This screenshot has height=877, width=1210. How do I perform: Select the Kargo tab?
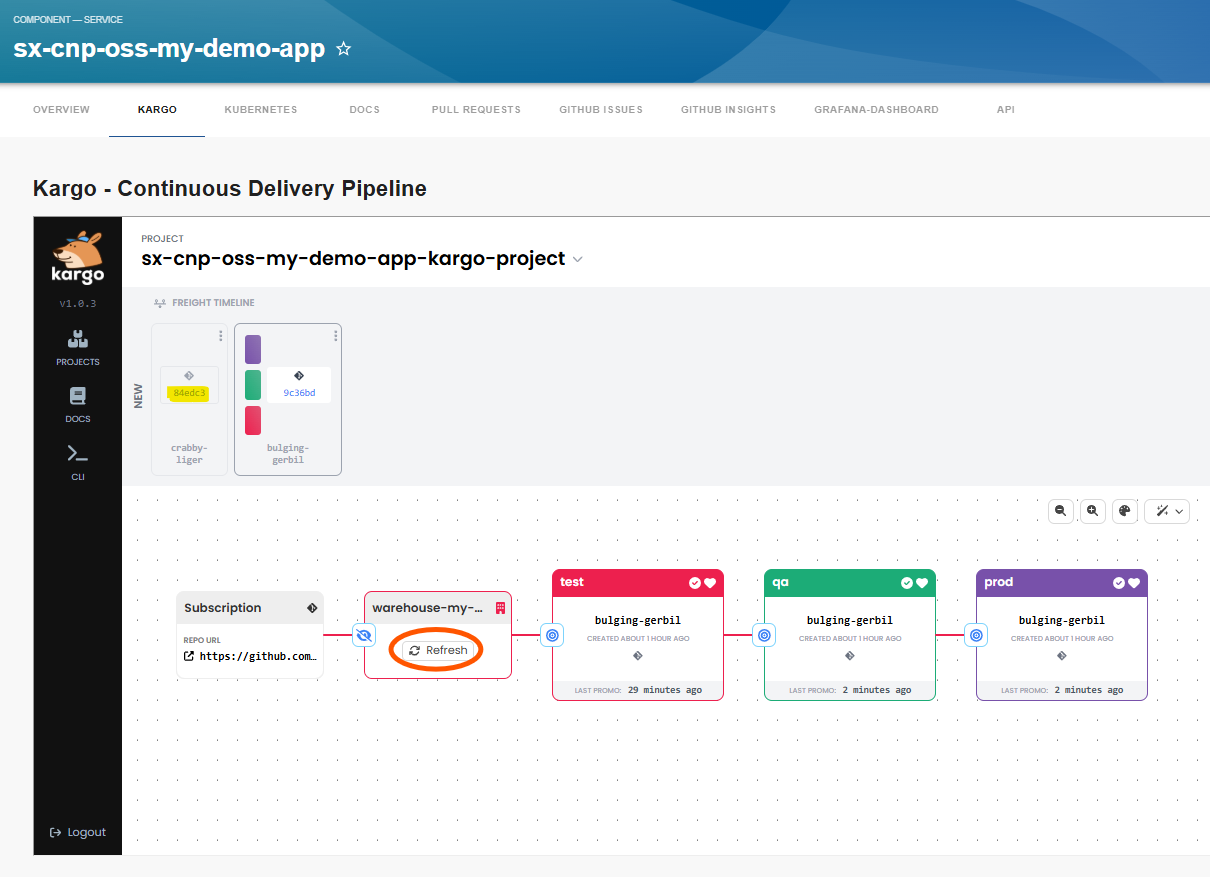pos(158,110)
